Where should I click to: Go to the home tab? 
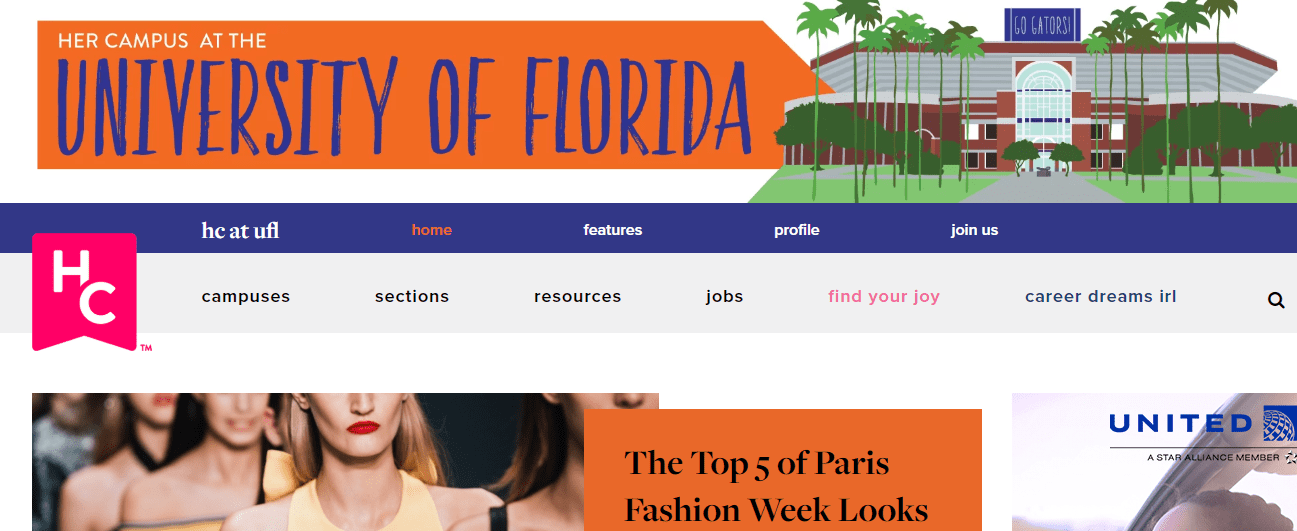(x=432, y=230)
